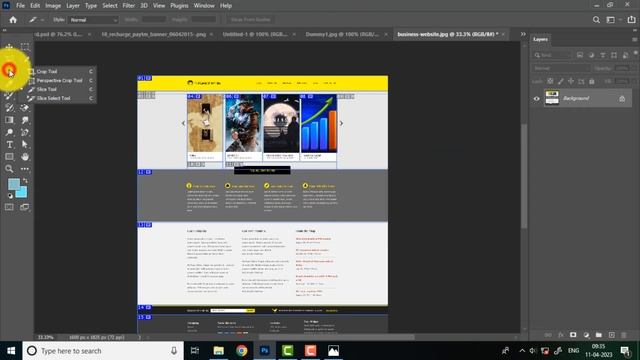Open the File menu

[20, 6]
